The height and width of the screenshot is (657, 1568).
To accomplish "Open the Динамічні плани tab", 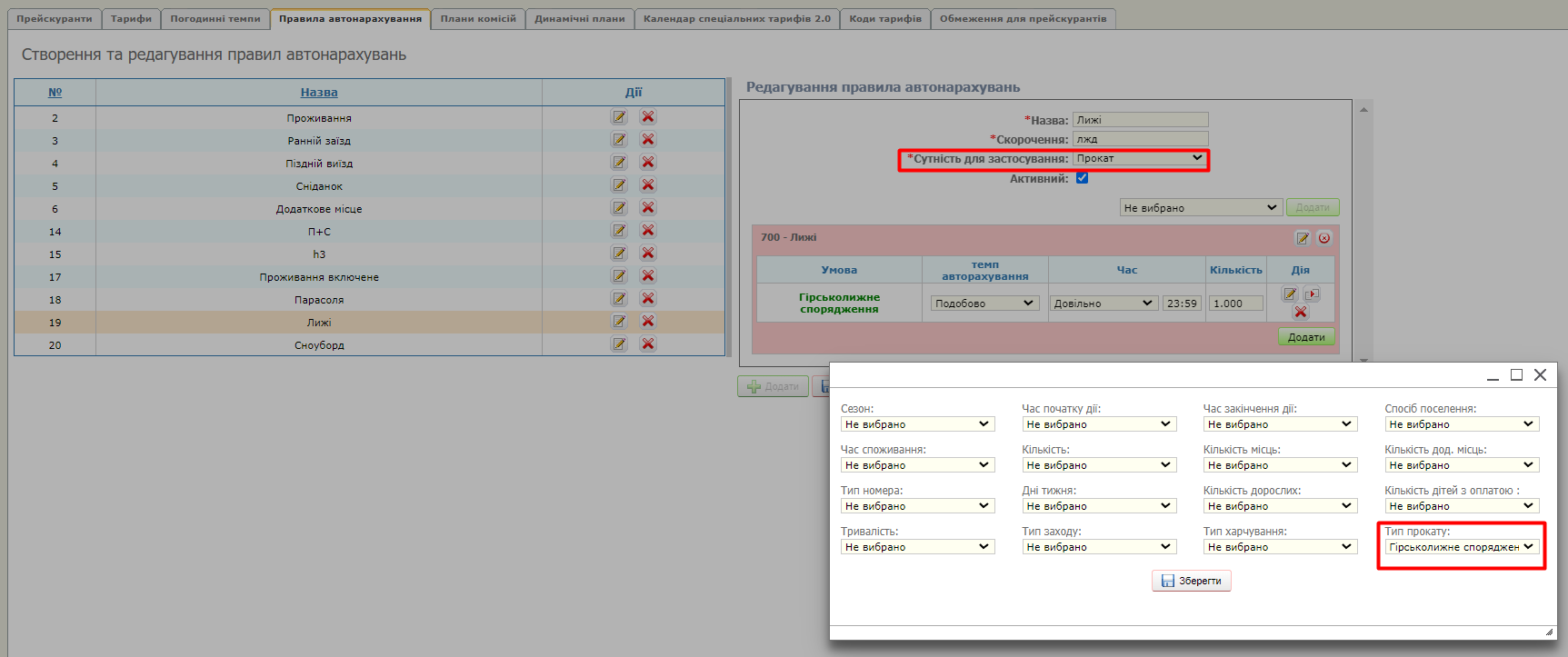I will [579, 19].
